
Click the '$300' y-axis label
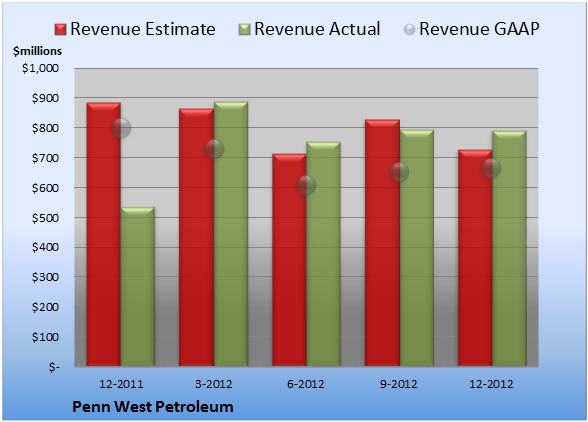click(x=45, y=277)
